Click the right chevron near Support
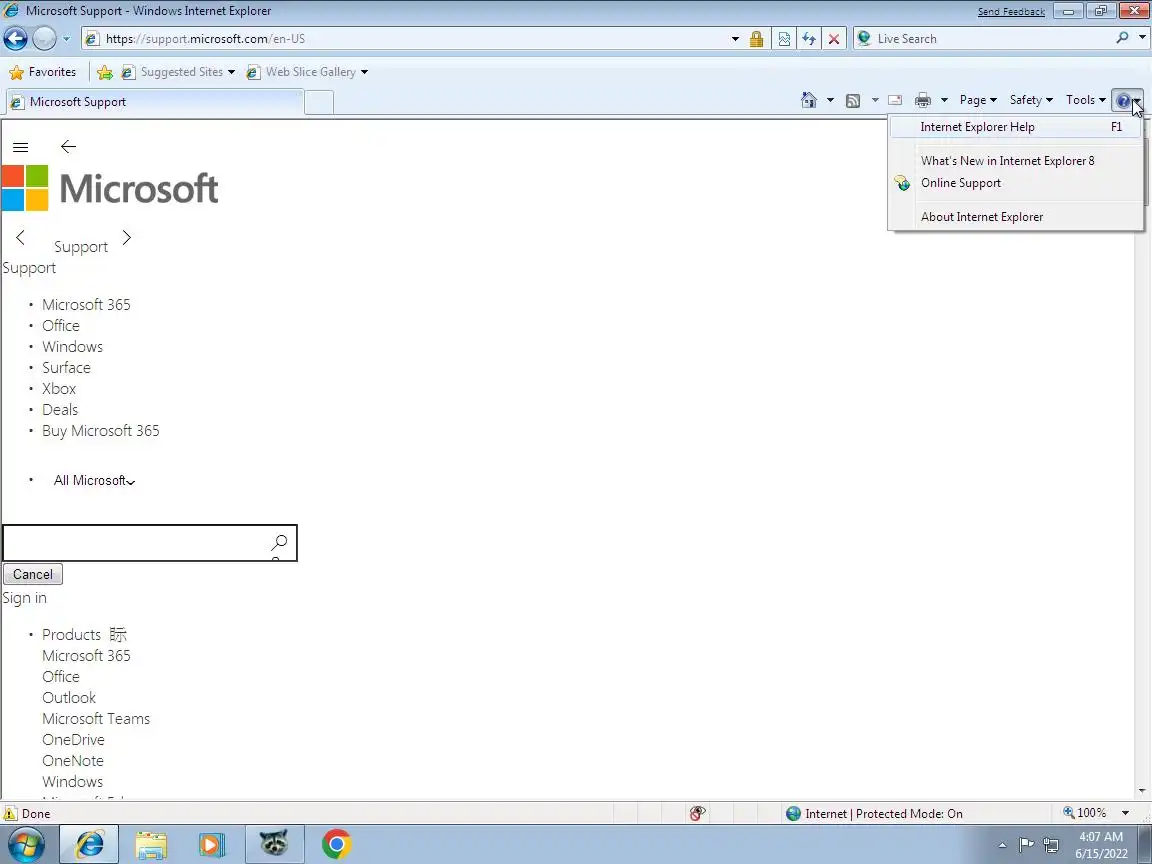This screenshot has width=1152, height=864. pyautogui.click(x=126, y=237)
